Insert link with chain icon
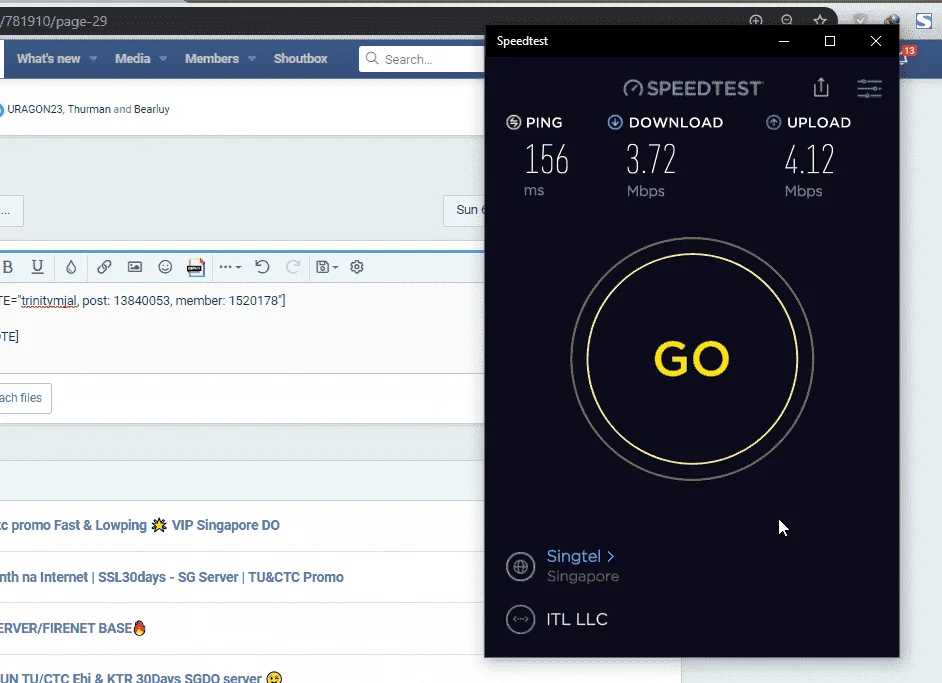 [x=104, y=267]
